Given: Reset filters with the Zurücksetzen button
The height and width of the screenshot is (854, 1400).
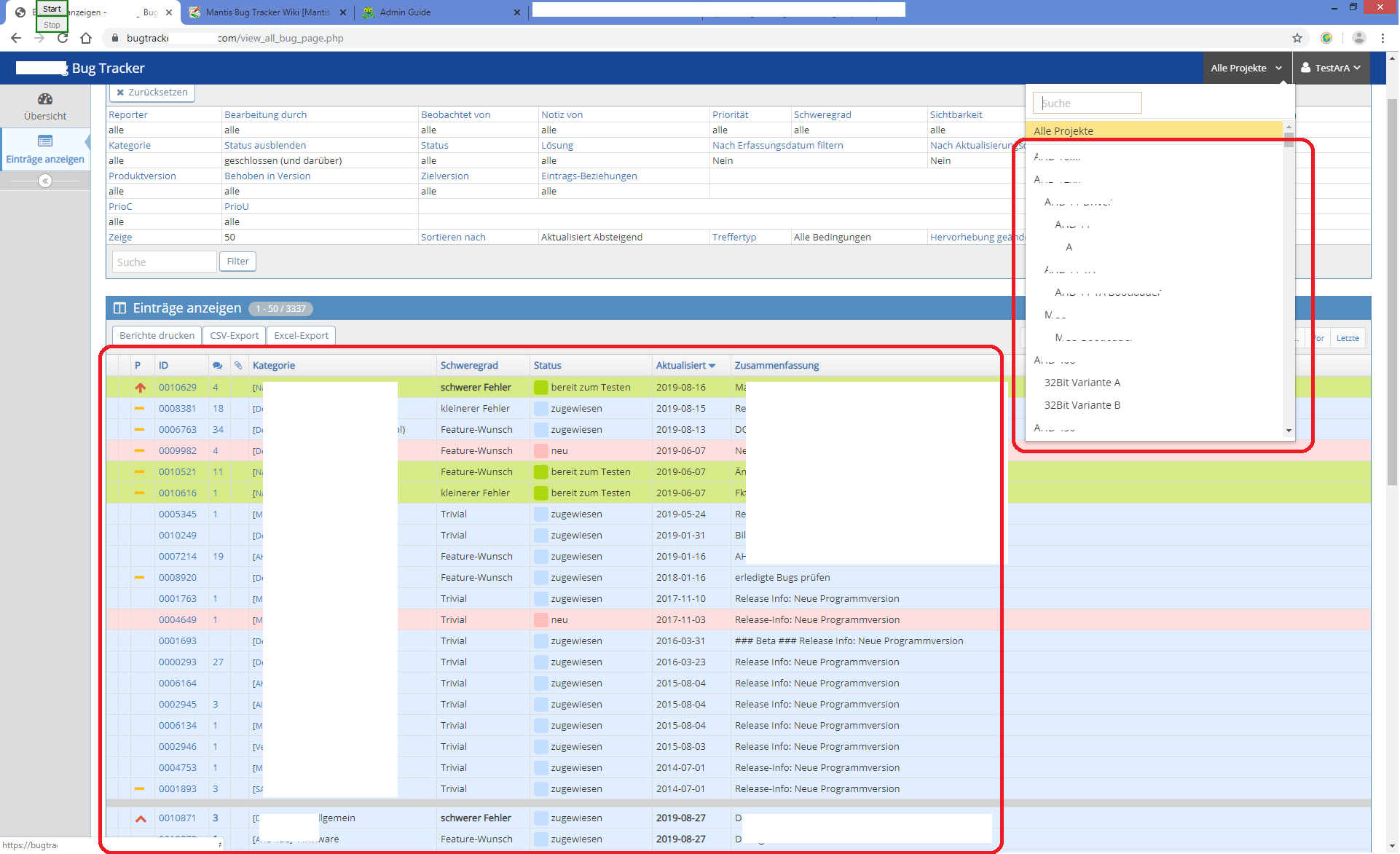Looking at the screenshot, I should click(x=152, y=93).
